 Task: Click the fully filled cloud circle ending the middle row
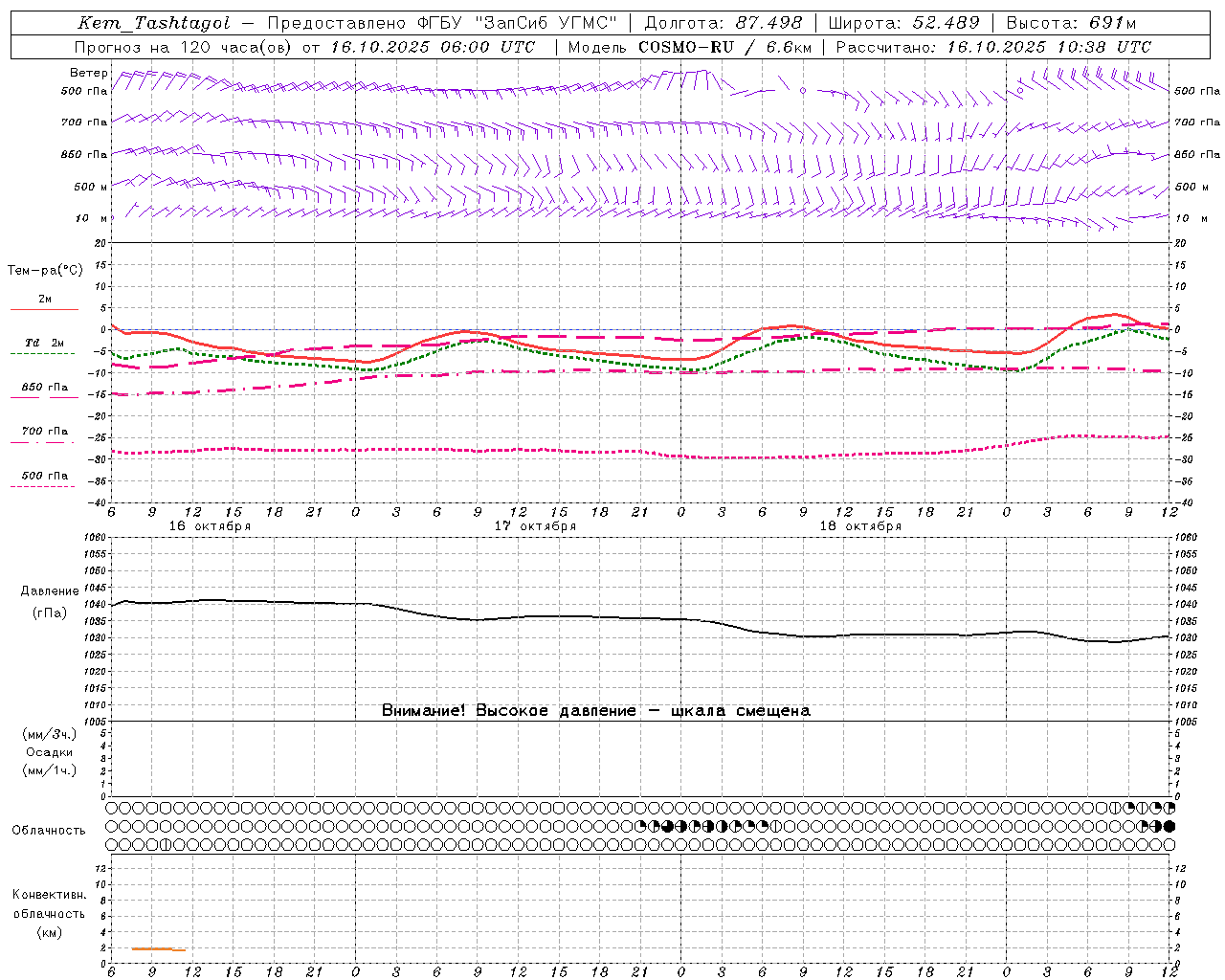coord(1169,826)
